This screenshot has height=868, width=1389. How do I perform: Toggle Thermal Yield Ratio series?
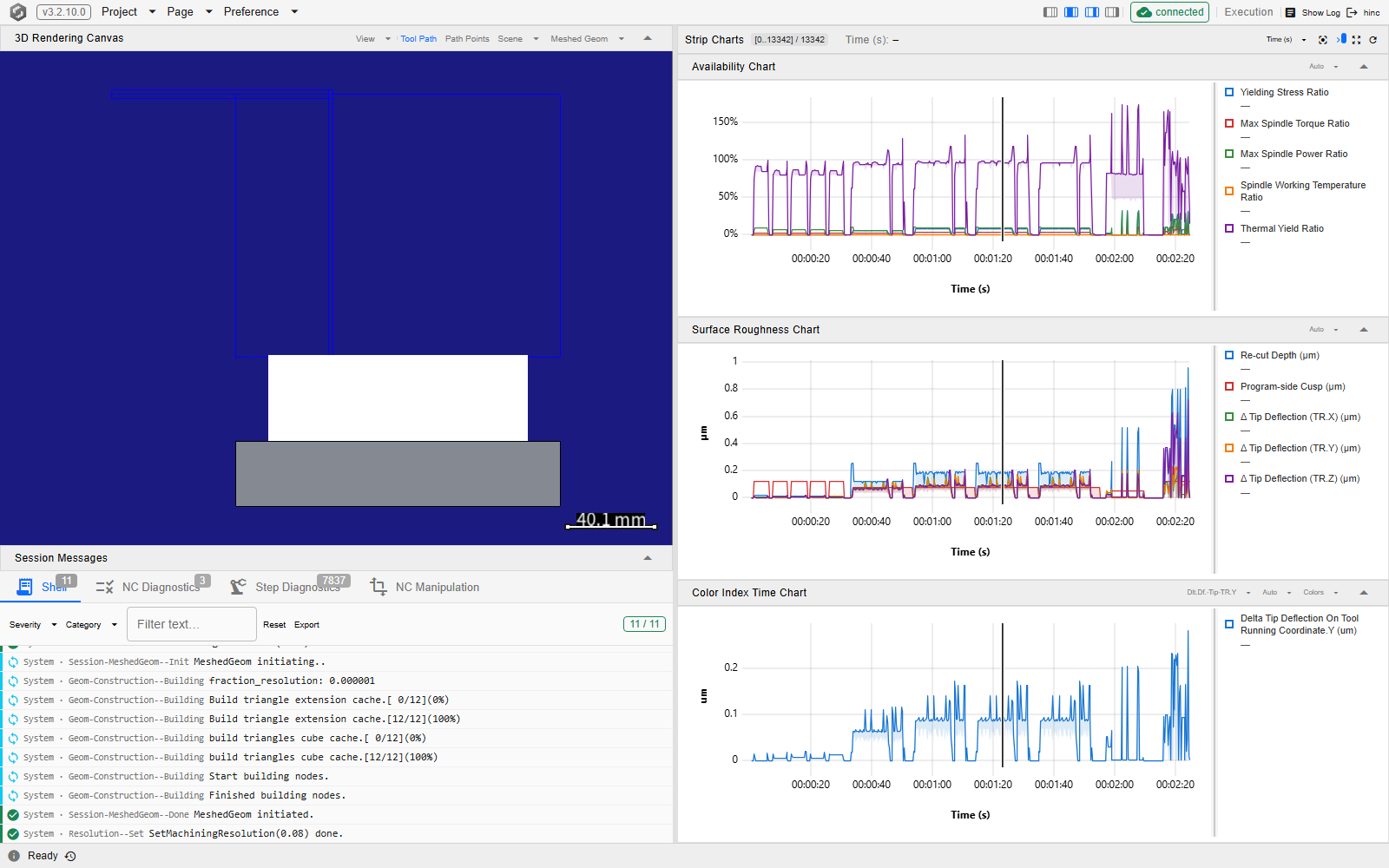pyautogui.click(x=1229, y=228)
